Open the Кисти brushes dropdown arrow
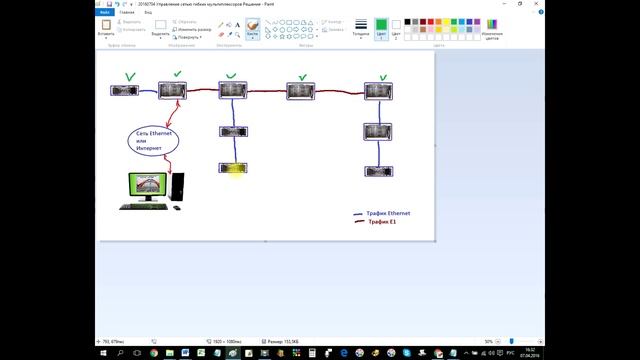The width and height of the screenshot is (640, 360). point(253,38)
